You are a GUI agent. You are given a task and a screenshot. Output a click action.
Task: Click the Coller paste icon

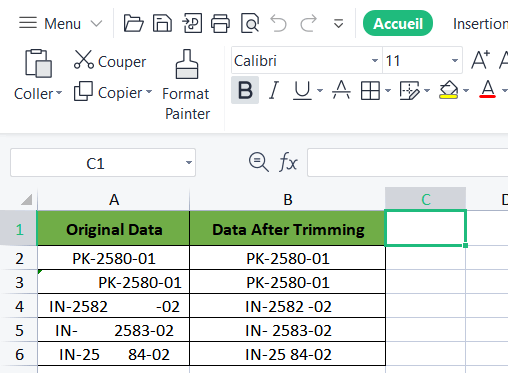[x=38, y=63]
